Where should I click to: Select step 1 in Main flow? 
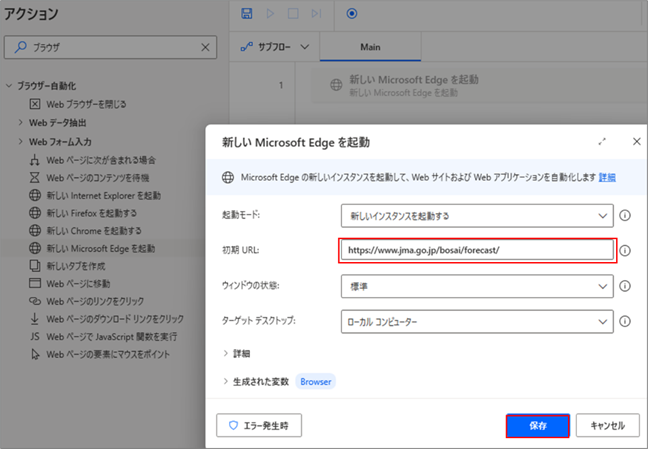coord(478,86)
